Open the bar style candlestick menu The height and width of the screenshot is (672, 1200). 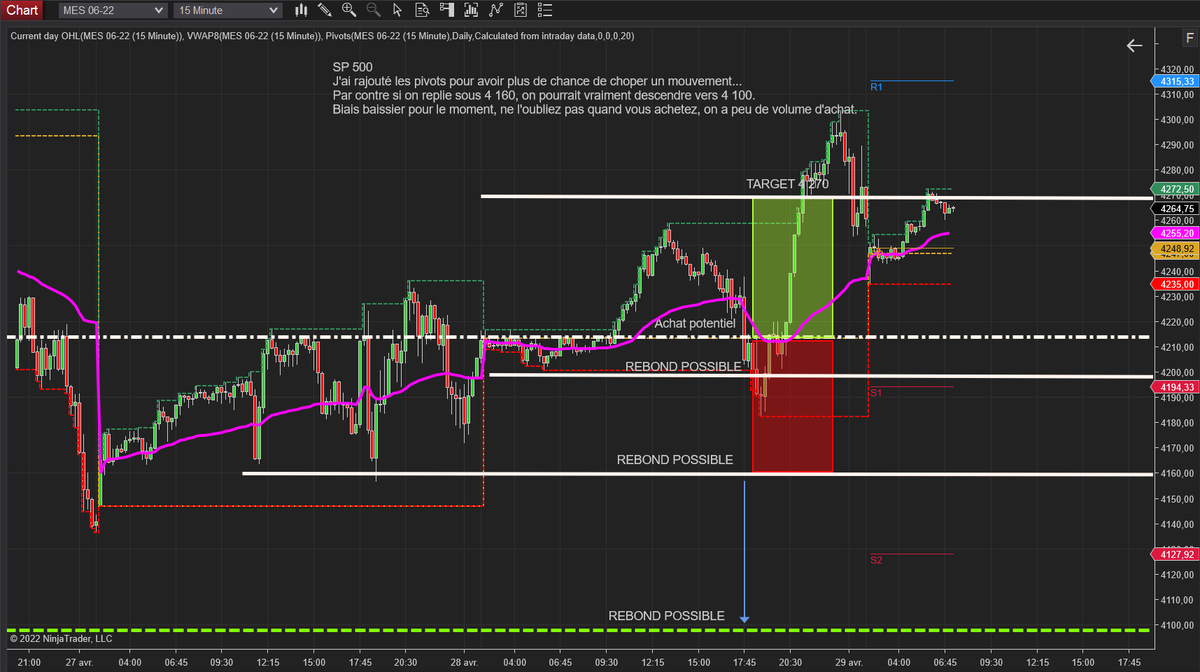tap(303, 10)
